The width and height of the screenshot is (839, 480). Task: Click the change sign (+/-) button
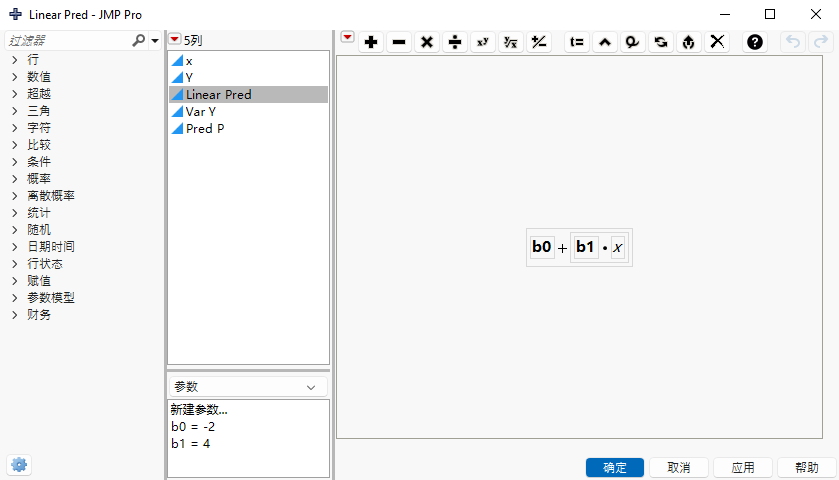point(539,42)
